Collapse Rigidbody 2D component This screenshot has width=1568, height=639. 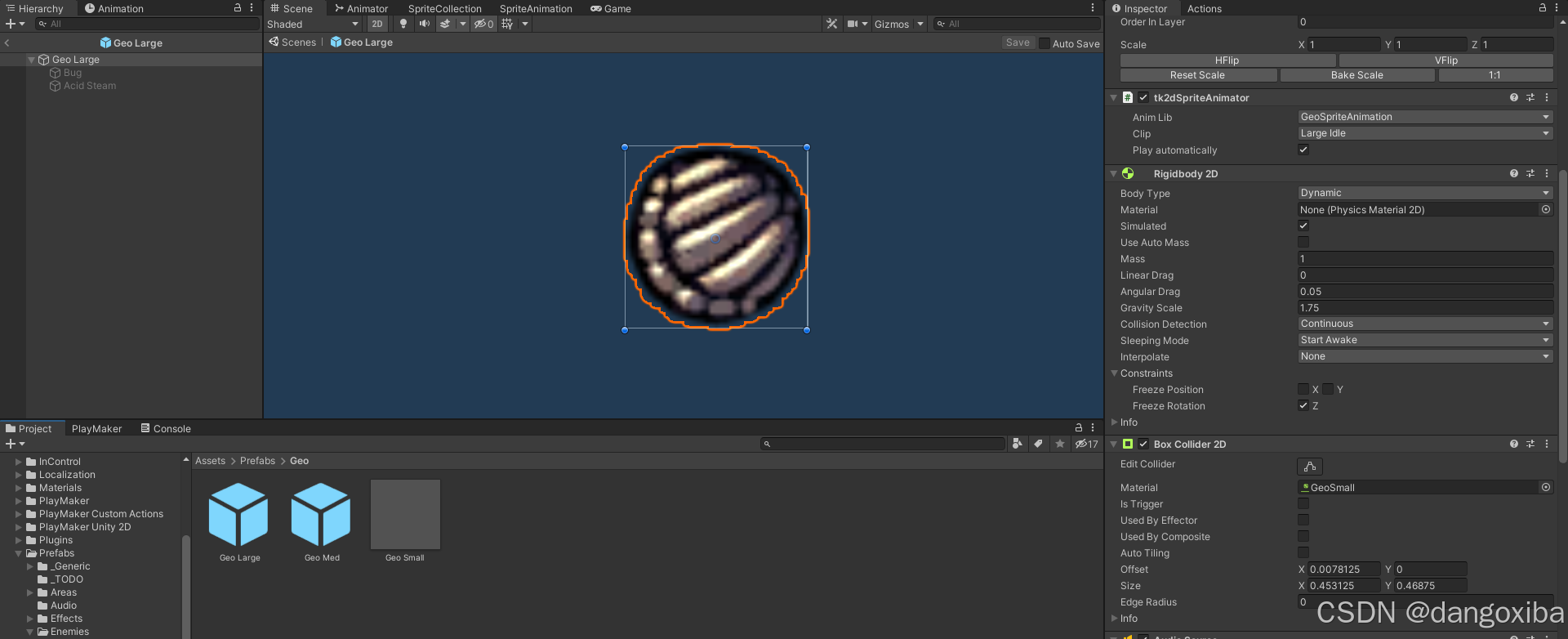tap(1113, 173)
